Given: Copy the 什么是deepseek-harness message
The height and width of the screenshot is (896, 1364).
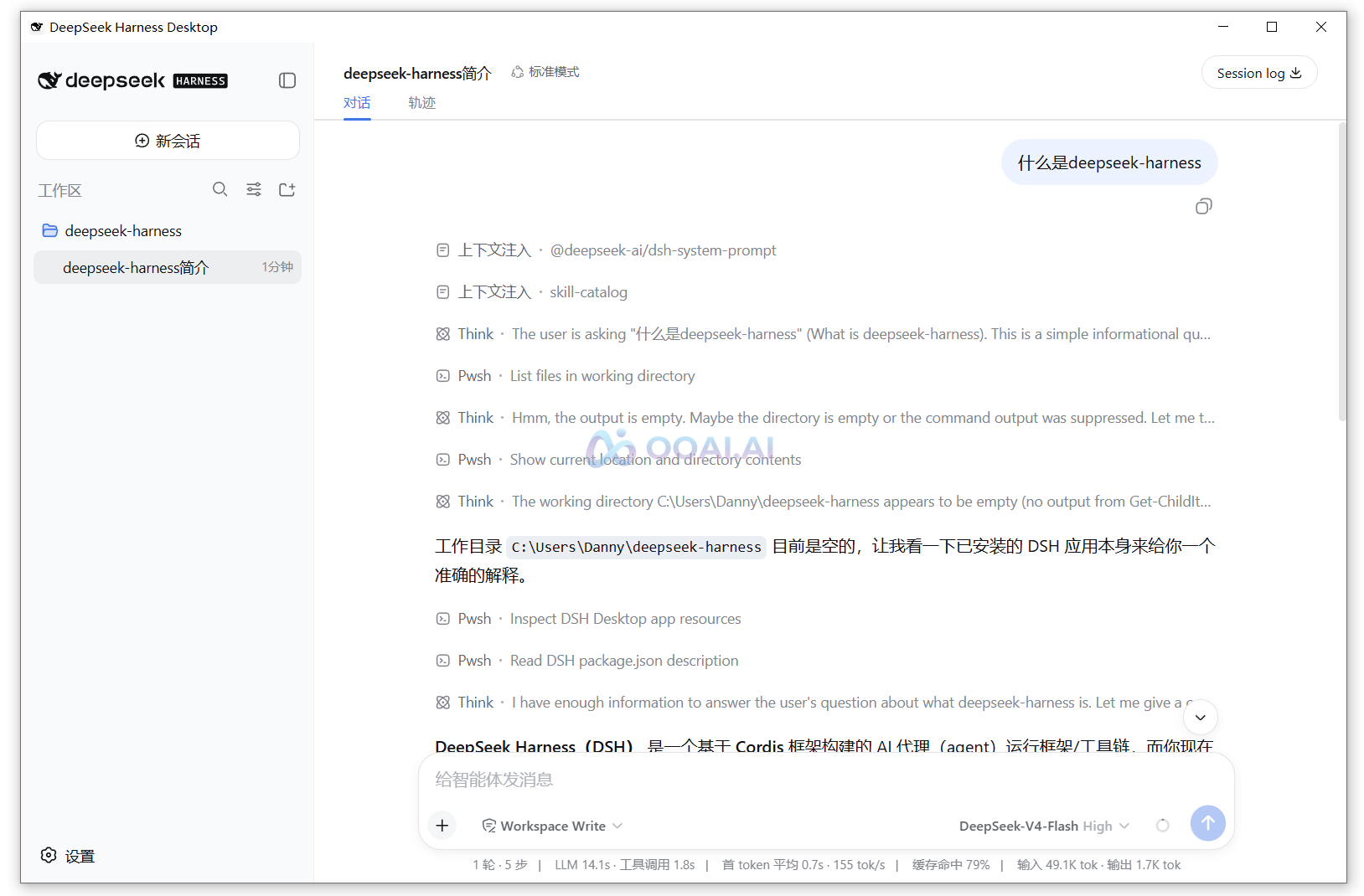Looking at the screenshot, I should click(x=1204, y=206).
